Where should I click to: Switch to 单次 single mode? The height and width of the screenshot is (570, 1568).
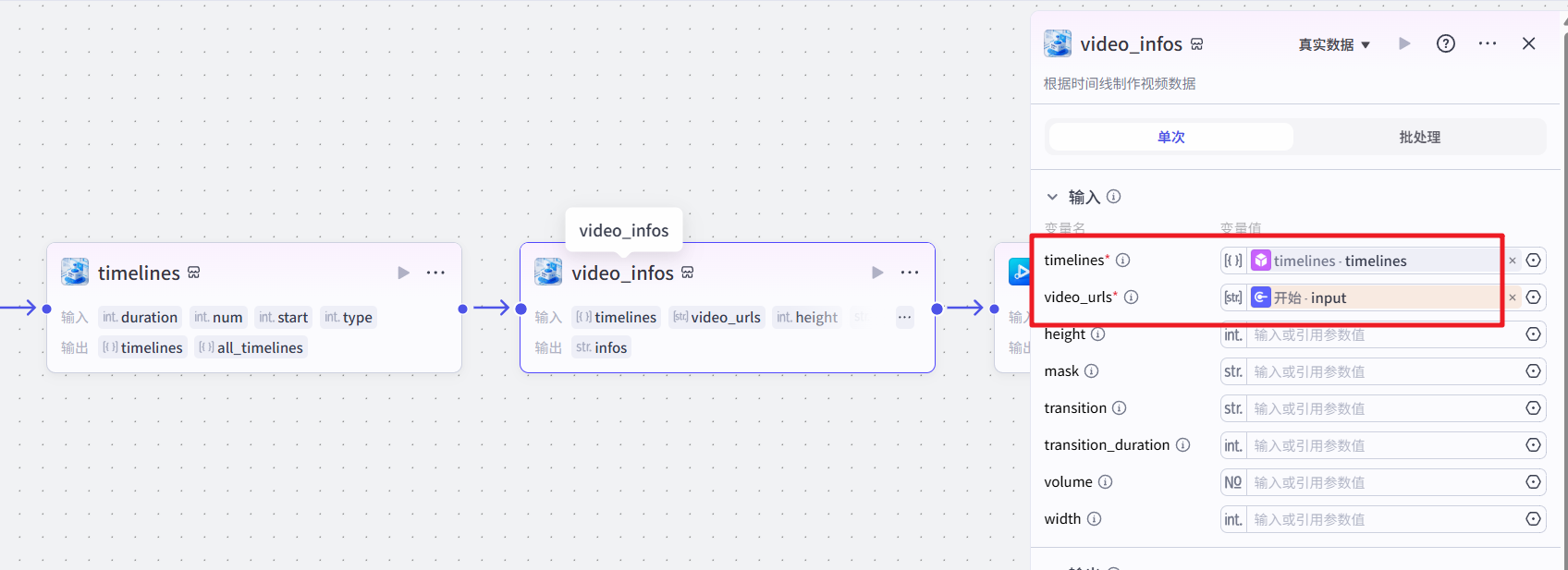[1170, 137]
